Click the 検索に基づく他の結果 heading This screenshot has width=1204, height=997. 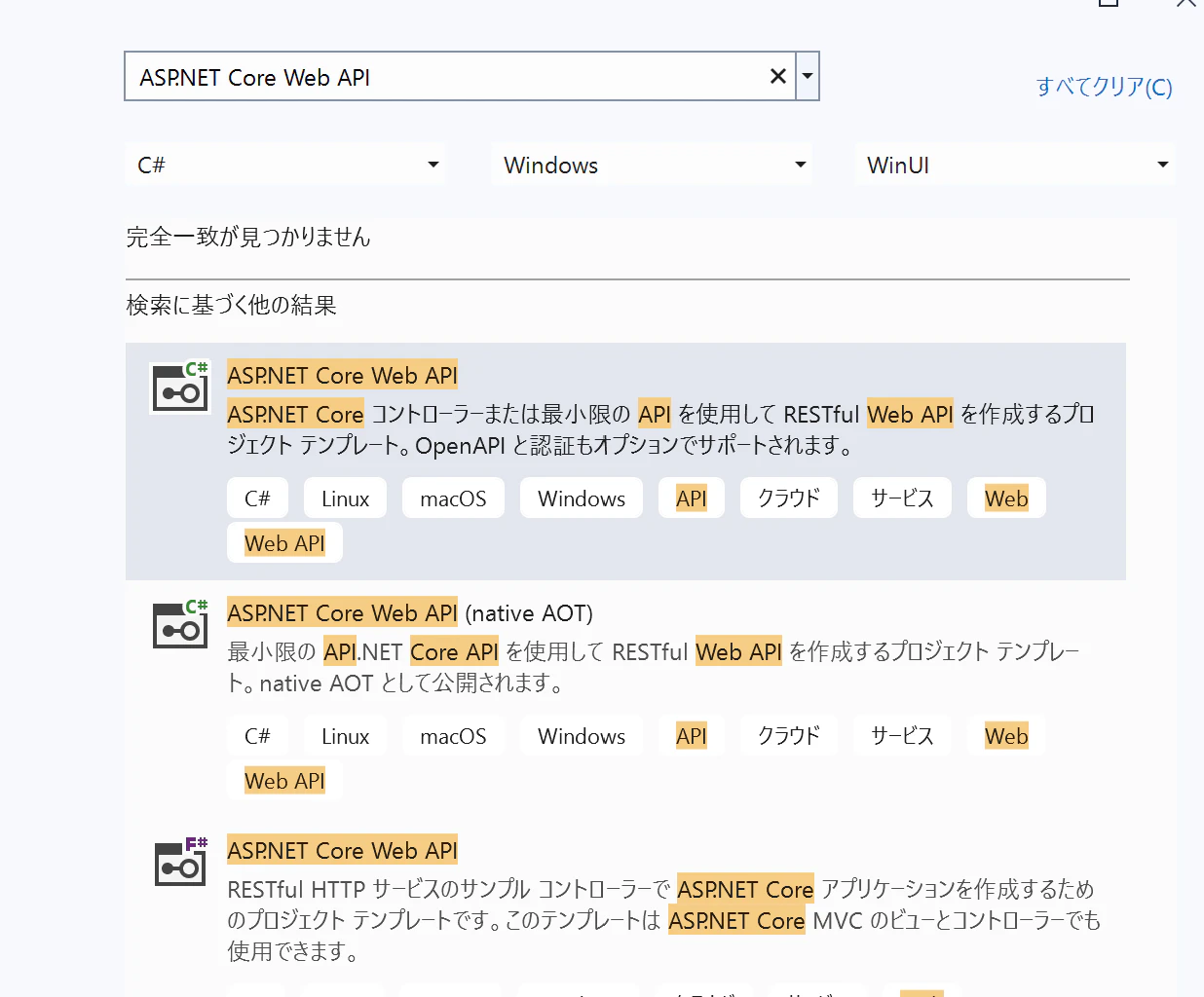tap(231, 305)
